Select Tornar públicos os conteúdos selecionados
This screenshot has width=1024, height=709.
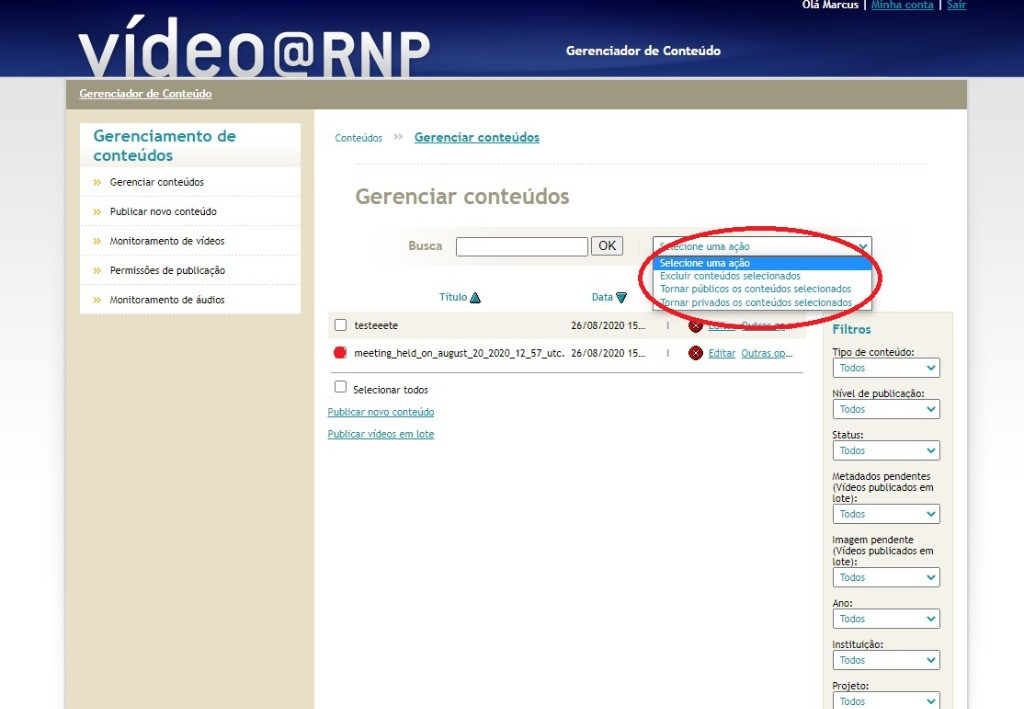[755, 289]
